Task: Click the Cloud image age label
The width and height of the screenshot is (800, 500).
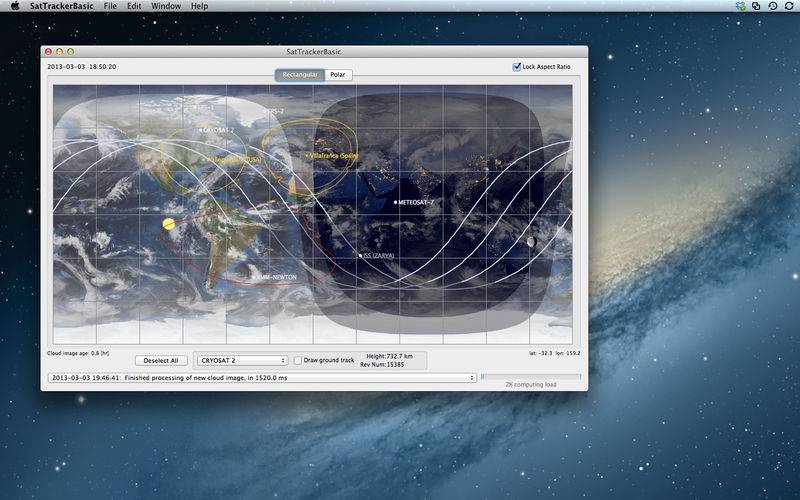Action: point(78,353)
